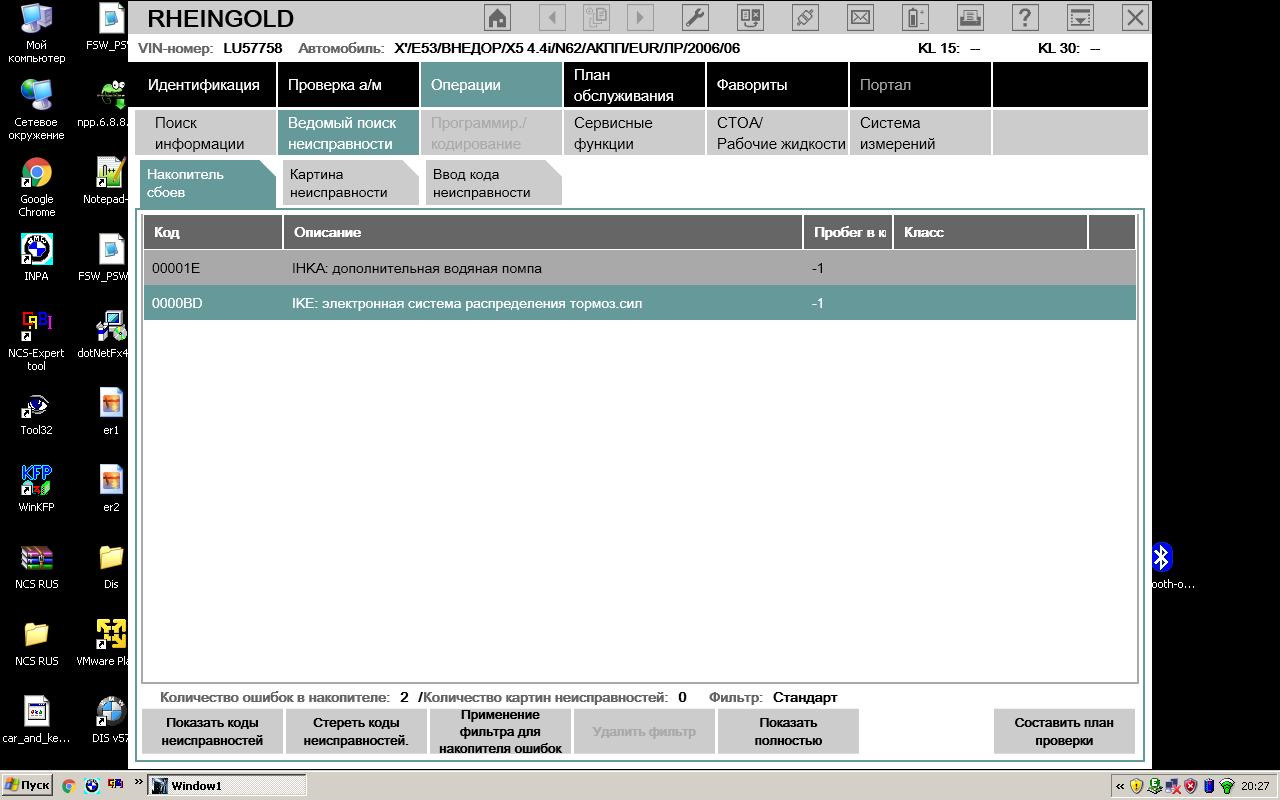1280x800 pixels.
Task: Switch to Ввод кода неисправности tab
Action: click(x=493, y=183)
